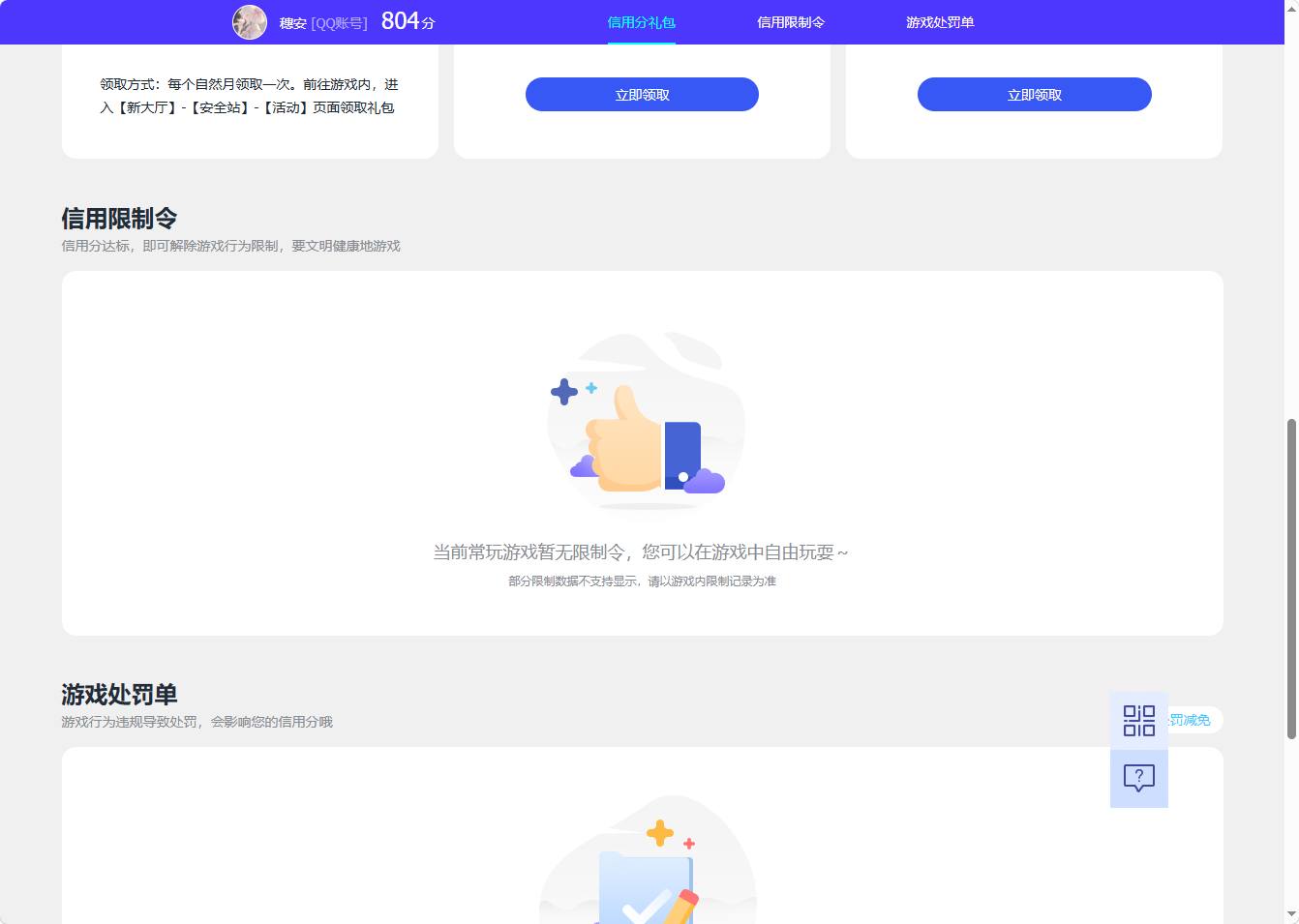The width and height of the screenshot is (1299, 924).
Task: Click the checklist illustration in 游戏处罚单
Action: (647, 861)
